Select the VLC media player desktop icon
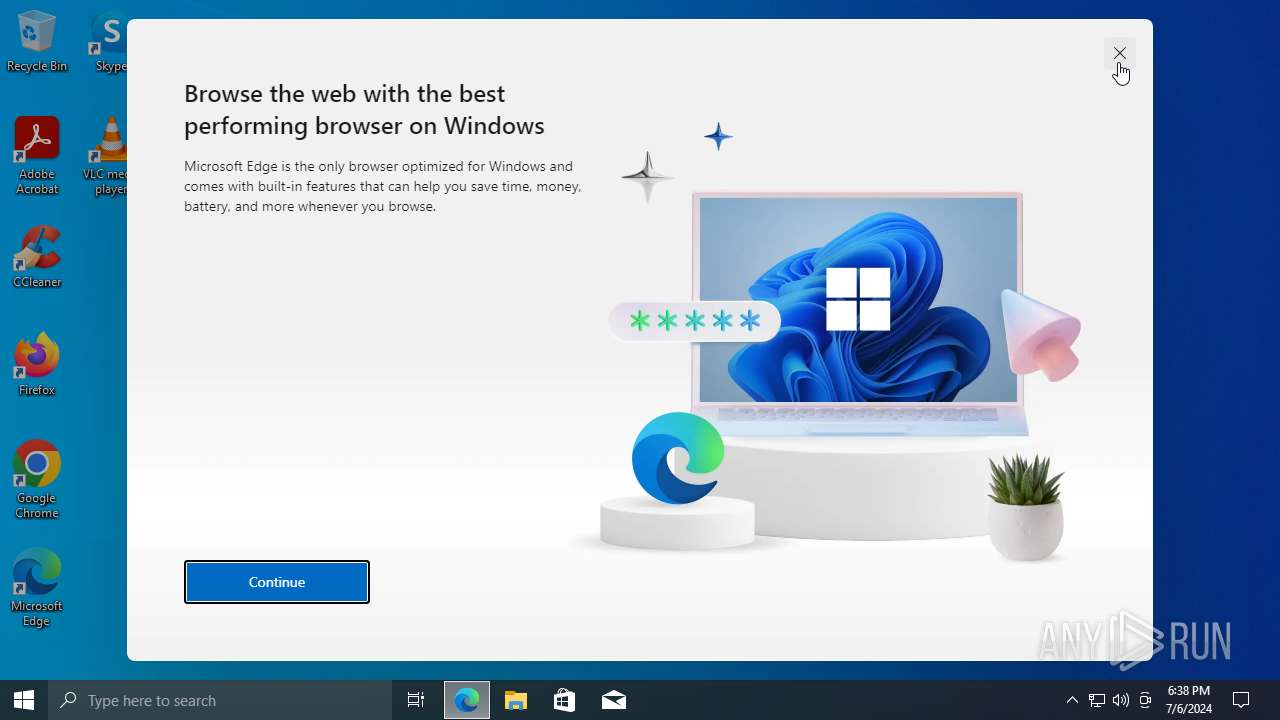The image size is (1280, 720). [107, 155]
